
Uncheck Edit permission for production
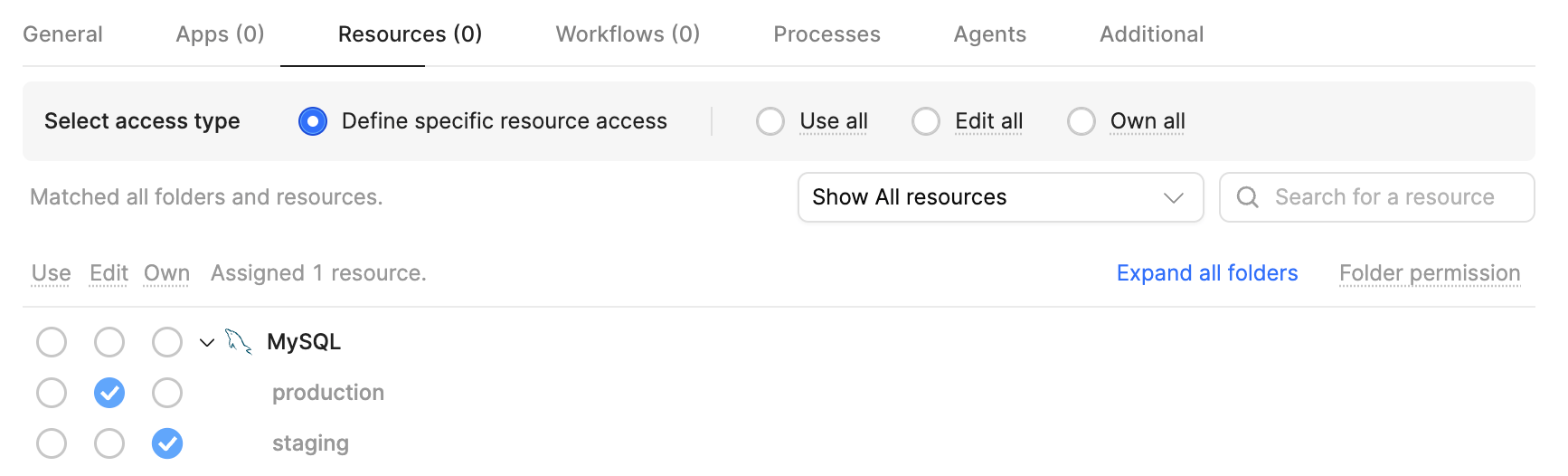coord(109,393)
